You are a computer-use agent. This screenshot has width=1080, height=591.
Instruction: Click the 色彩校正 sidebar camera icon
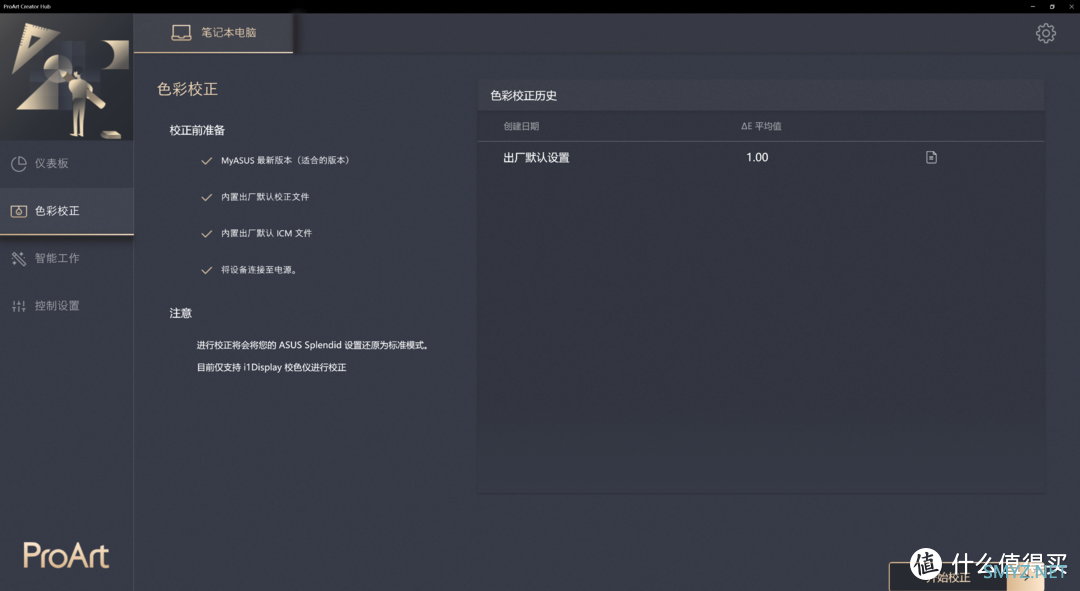point(18,211)
